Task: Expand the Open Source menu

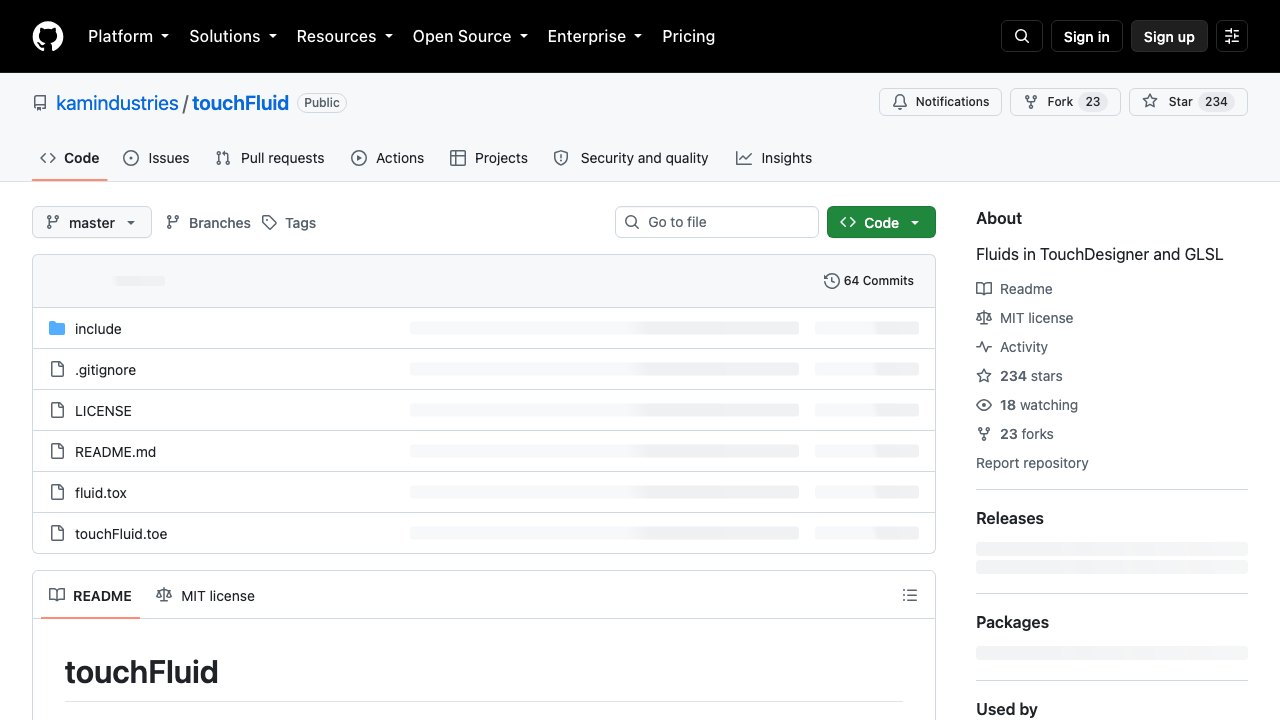Action: click(x=469, y=36)
